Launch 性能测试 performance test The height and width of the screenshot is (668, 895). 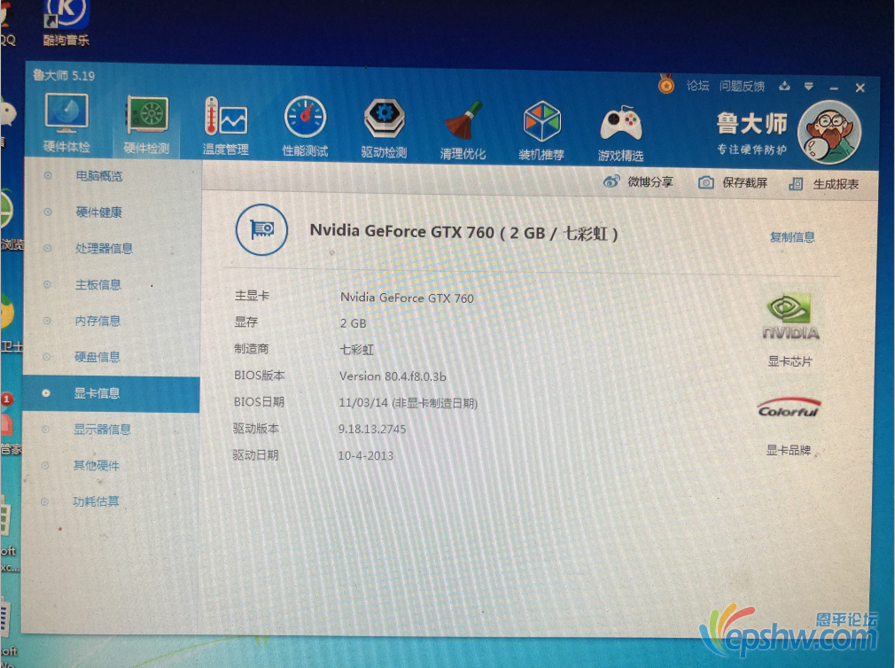[x=305, y=127]
